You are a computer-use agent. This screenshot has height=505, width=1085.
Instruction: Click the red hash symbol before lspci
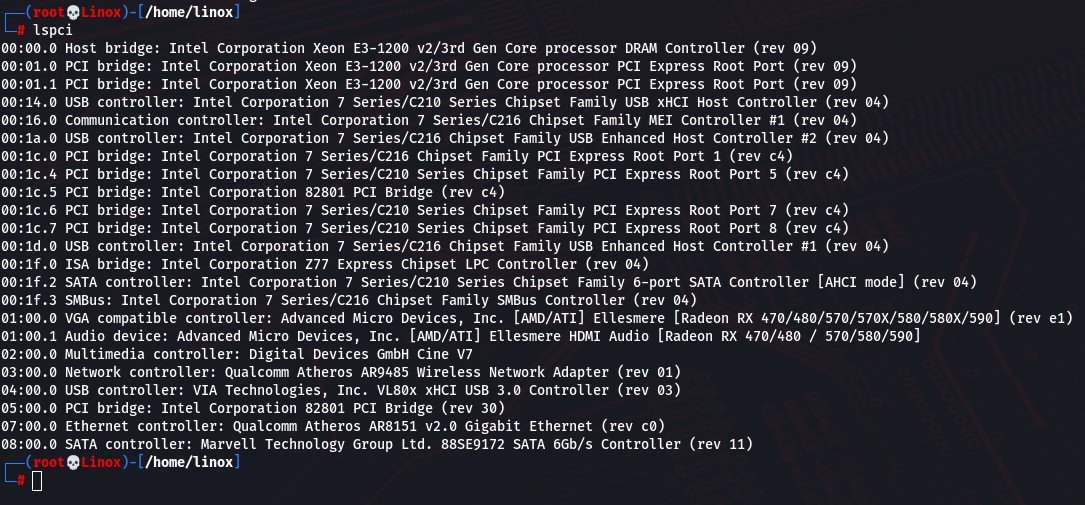click(21, 30)
